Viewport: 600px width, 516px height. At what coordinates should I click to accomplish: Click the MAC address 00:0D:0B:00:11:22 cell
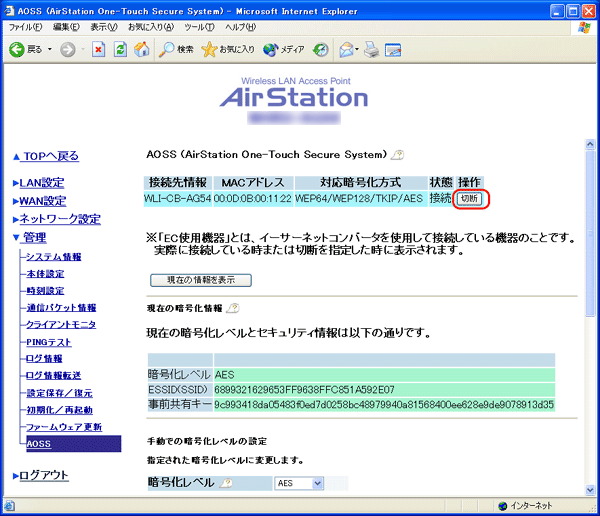253,198
